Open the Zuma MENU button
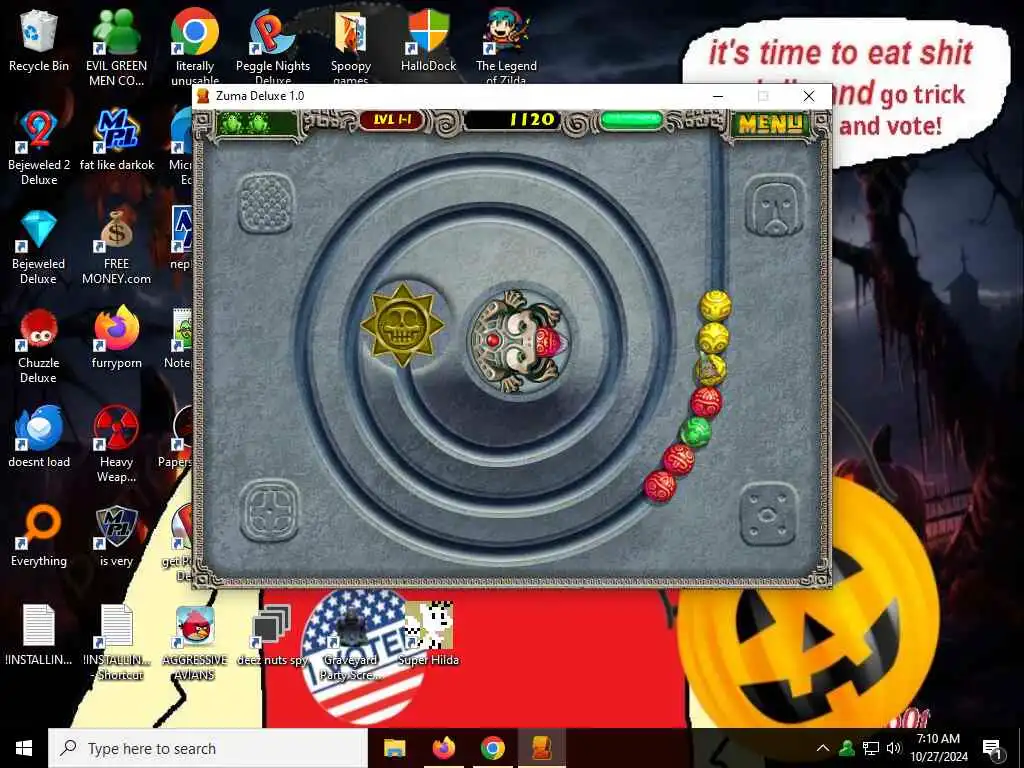The image size is (1024, 768). [769, 123]
